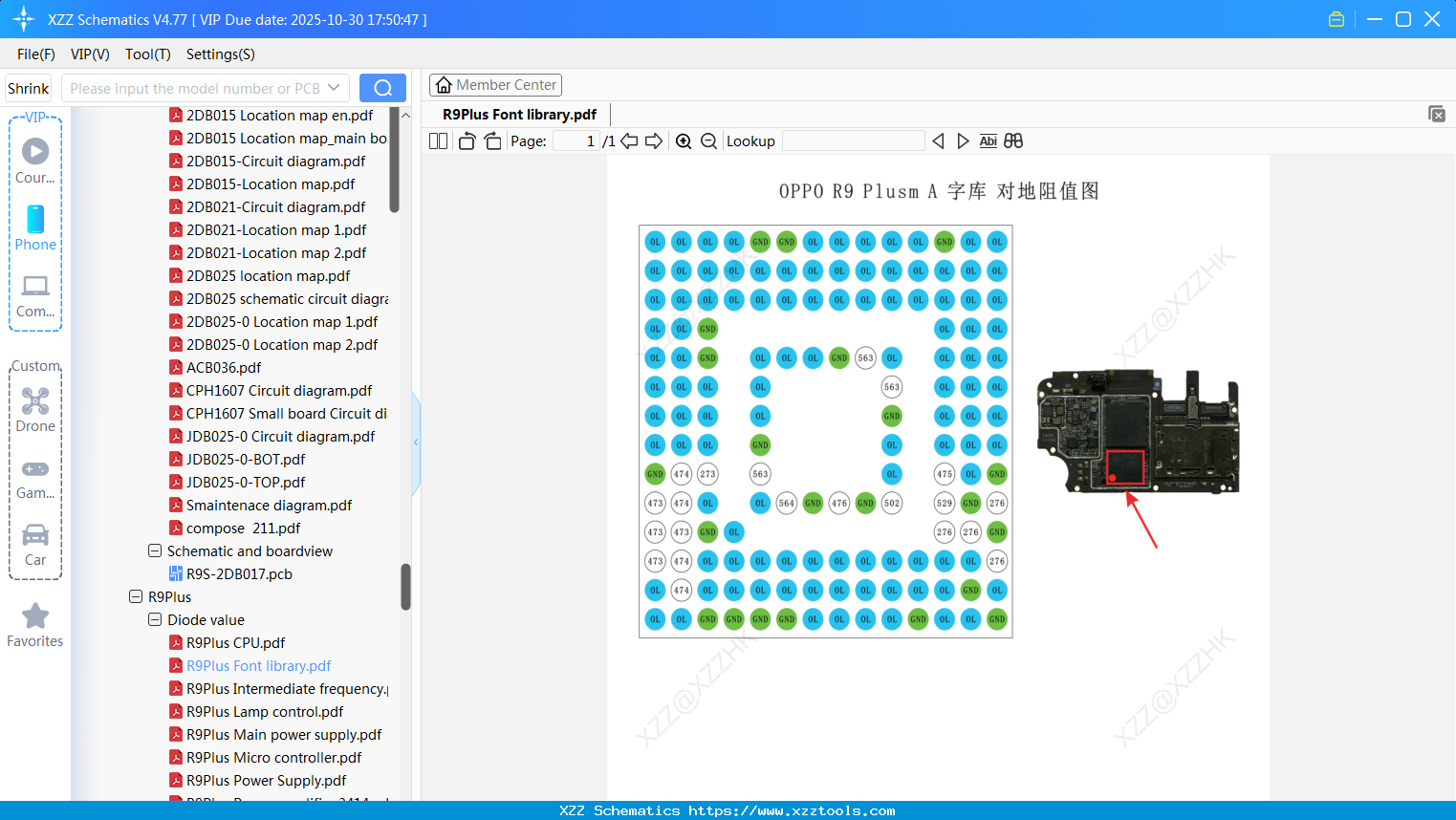Zoom out of the PDF
The width and height of the screenshot is (1456, 820).
(x=708, y=141)
